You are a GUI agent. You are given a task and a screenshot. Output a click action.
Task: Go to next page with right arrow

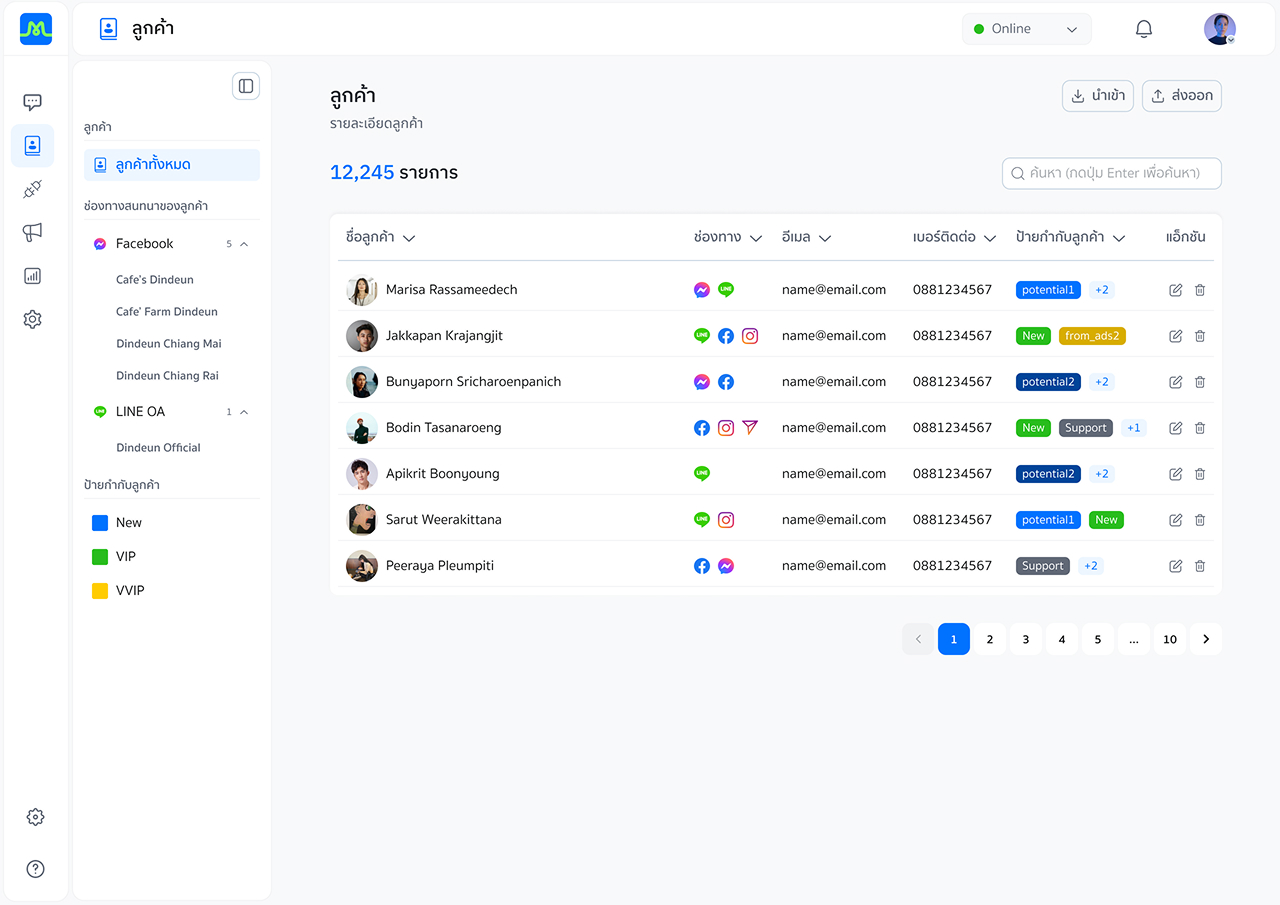pos(1206,639)
